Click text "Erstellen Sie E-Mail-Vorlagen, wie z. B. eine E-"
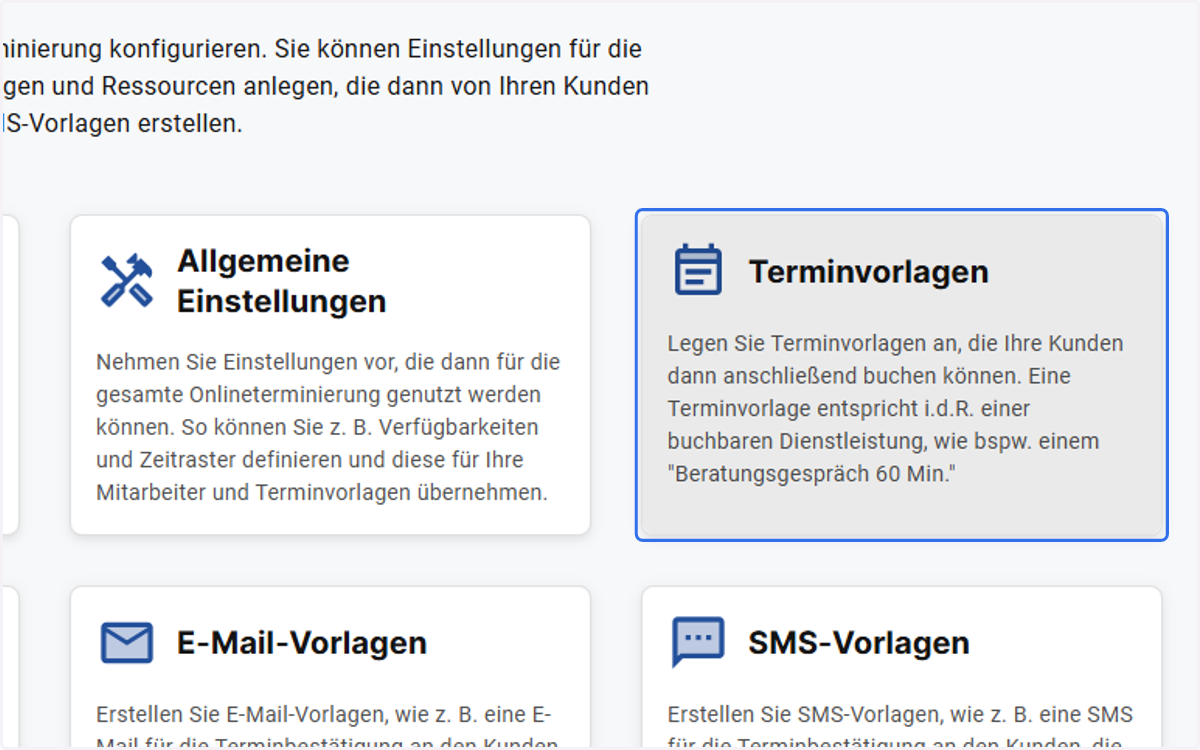The width and height of the screenshot is (1200, 750). pos(324,715)
